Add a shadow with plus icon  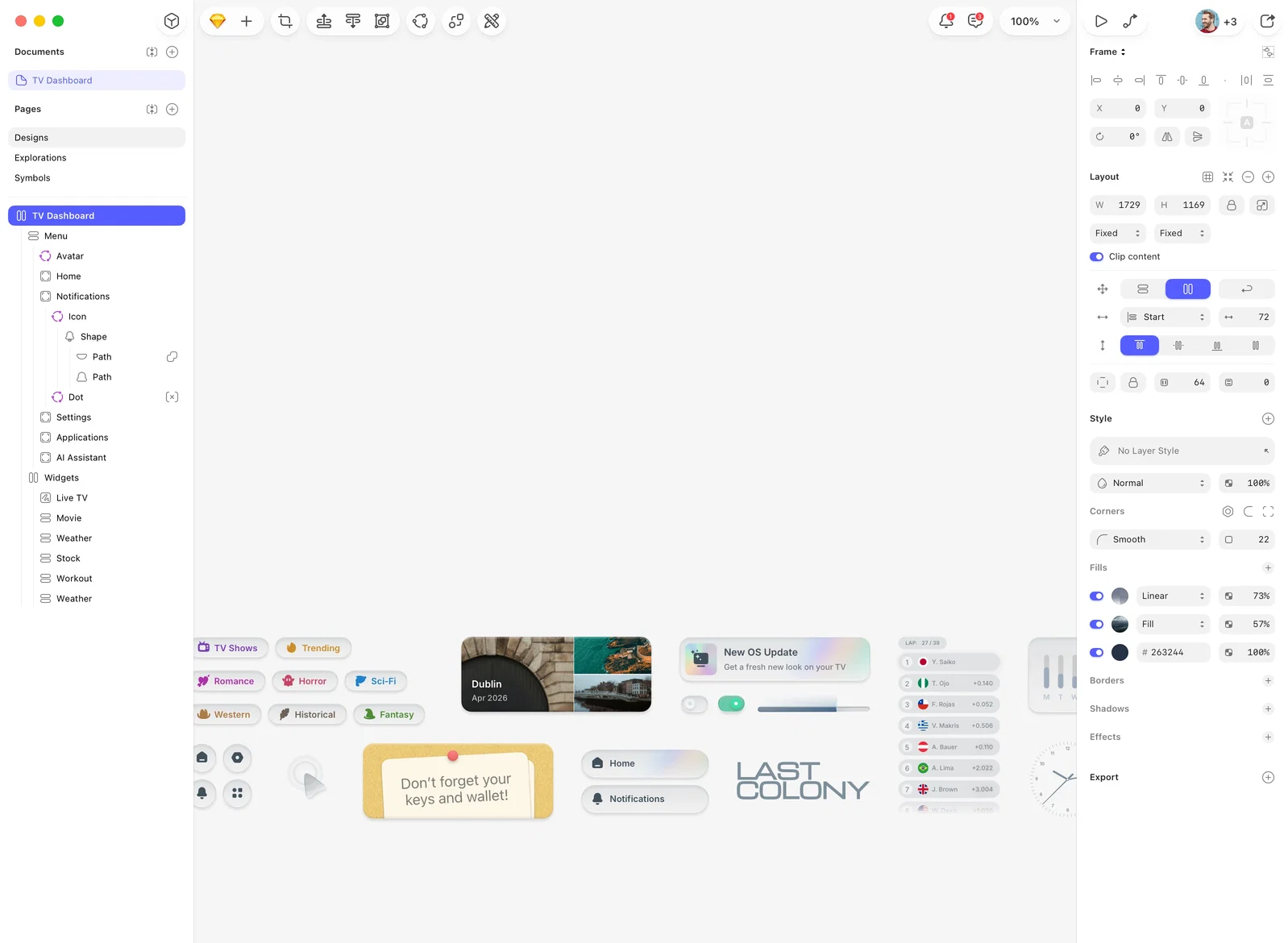[1268, 708]
